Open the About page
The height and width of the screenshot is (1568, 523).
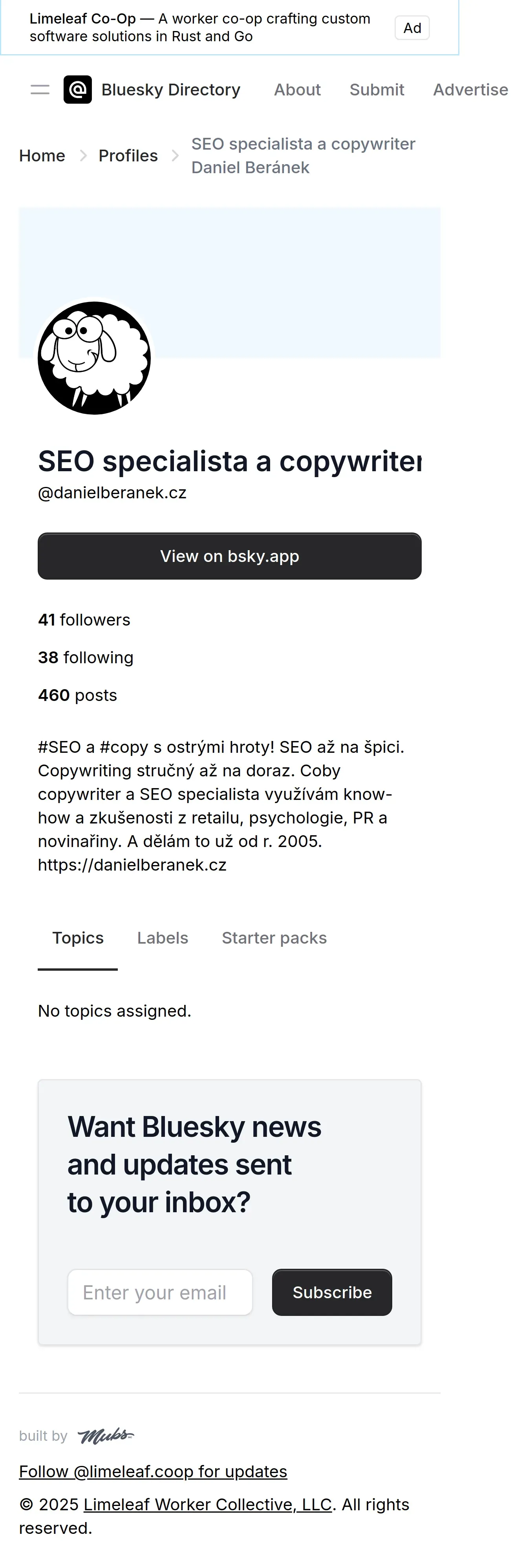click(x=297, y=90)
